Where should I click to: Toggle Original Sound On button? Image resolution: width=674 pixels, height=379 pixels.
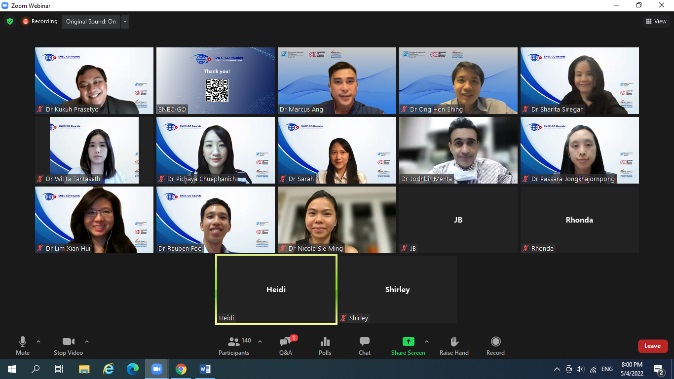pos(91,21)
